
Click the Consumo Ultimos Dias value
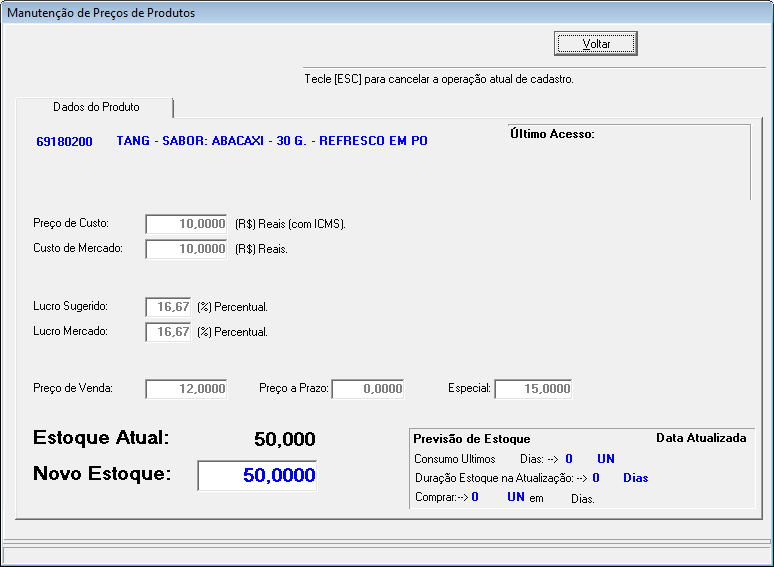[x=569, y=459]
